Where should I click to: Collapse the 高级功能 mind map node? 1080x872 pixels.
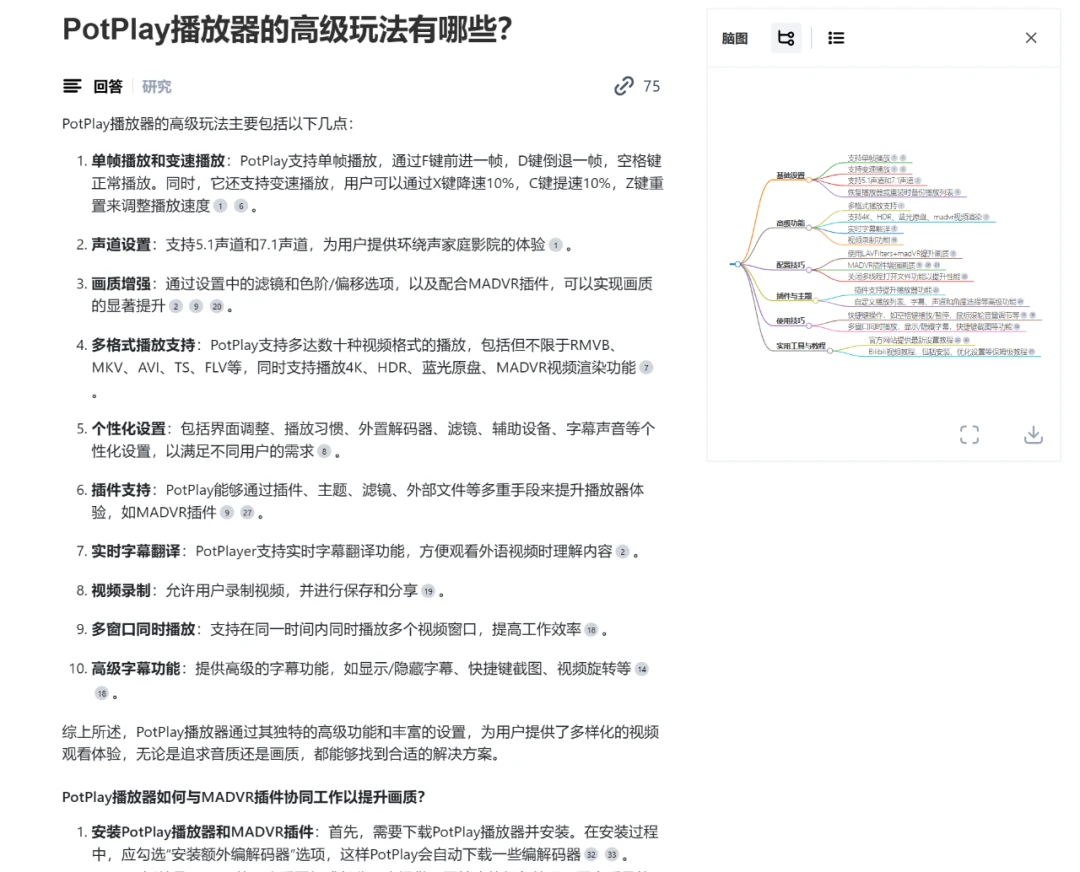[810, 227]
